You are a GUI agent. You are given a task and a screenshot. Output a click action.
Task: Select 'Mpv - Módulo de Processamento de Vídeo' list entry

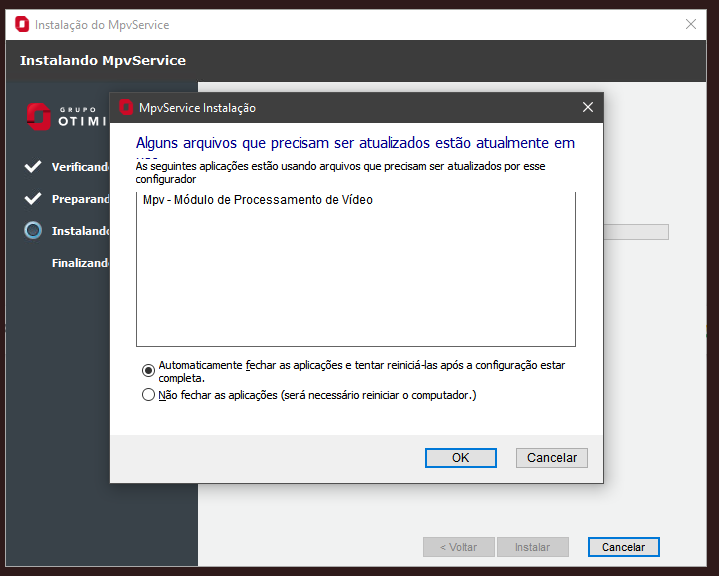click(x=258, y=199)
